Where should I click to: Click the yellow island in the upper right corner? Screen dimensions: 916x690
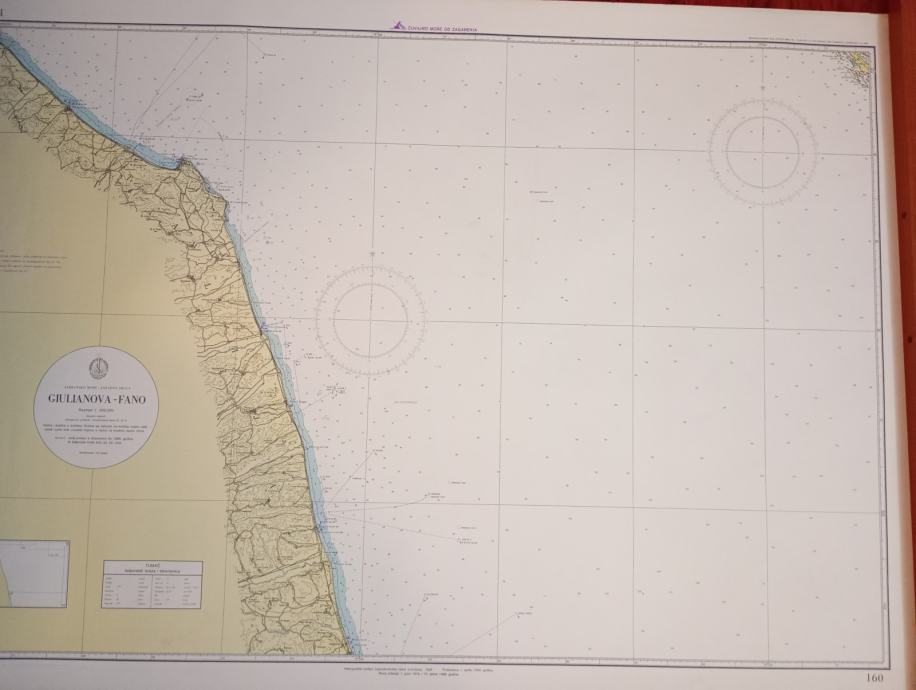[859, 61]
